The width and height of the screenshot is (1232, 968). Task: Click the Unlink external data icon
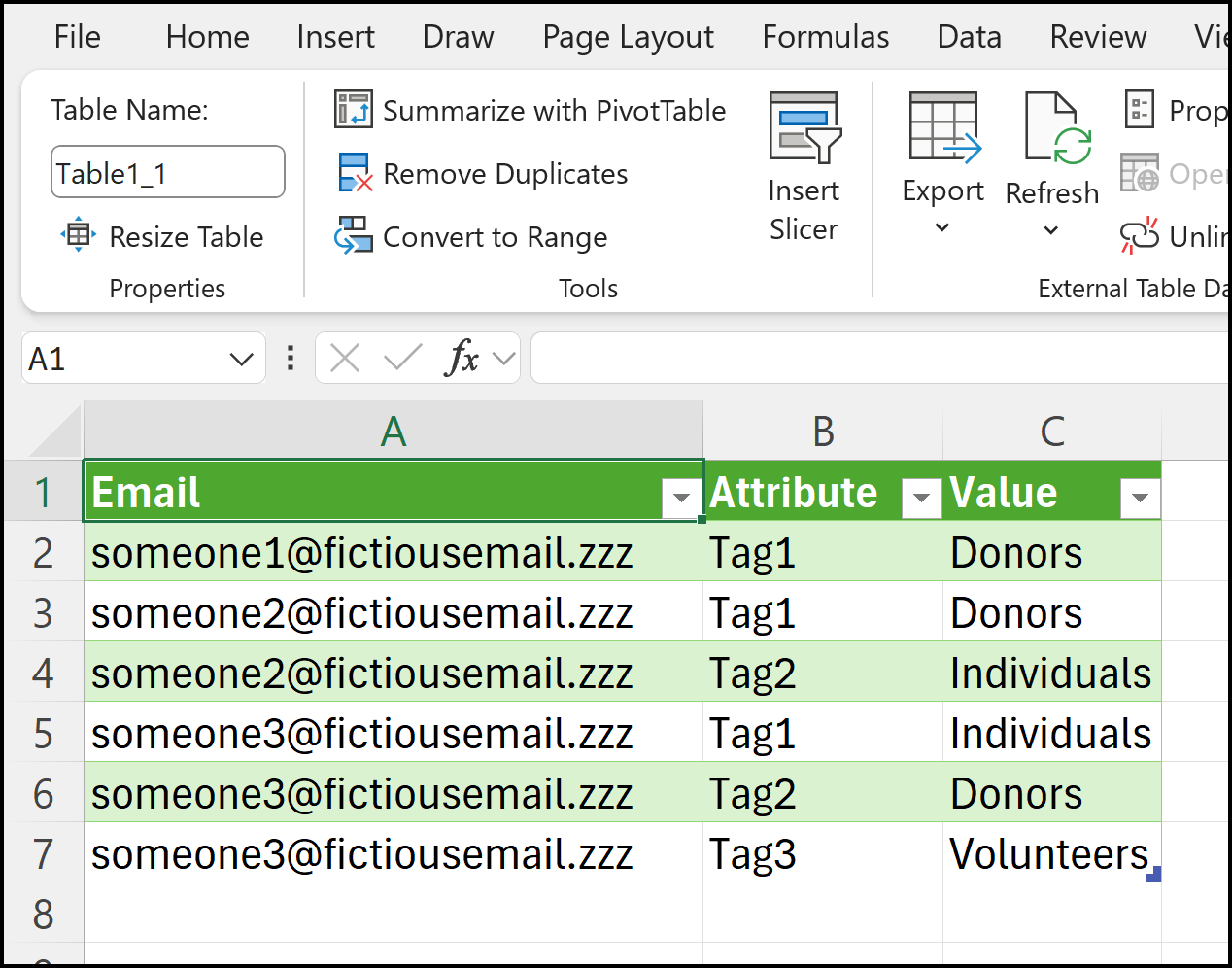pos(1139,235)
